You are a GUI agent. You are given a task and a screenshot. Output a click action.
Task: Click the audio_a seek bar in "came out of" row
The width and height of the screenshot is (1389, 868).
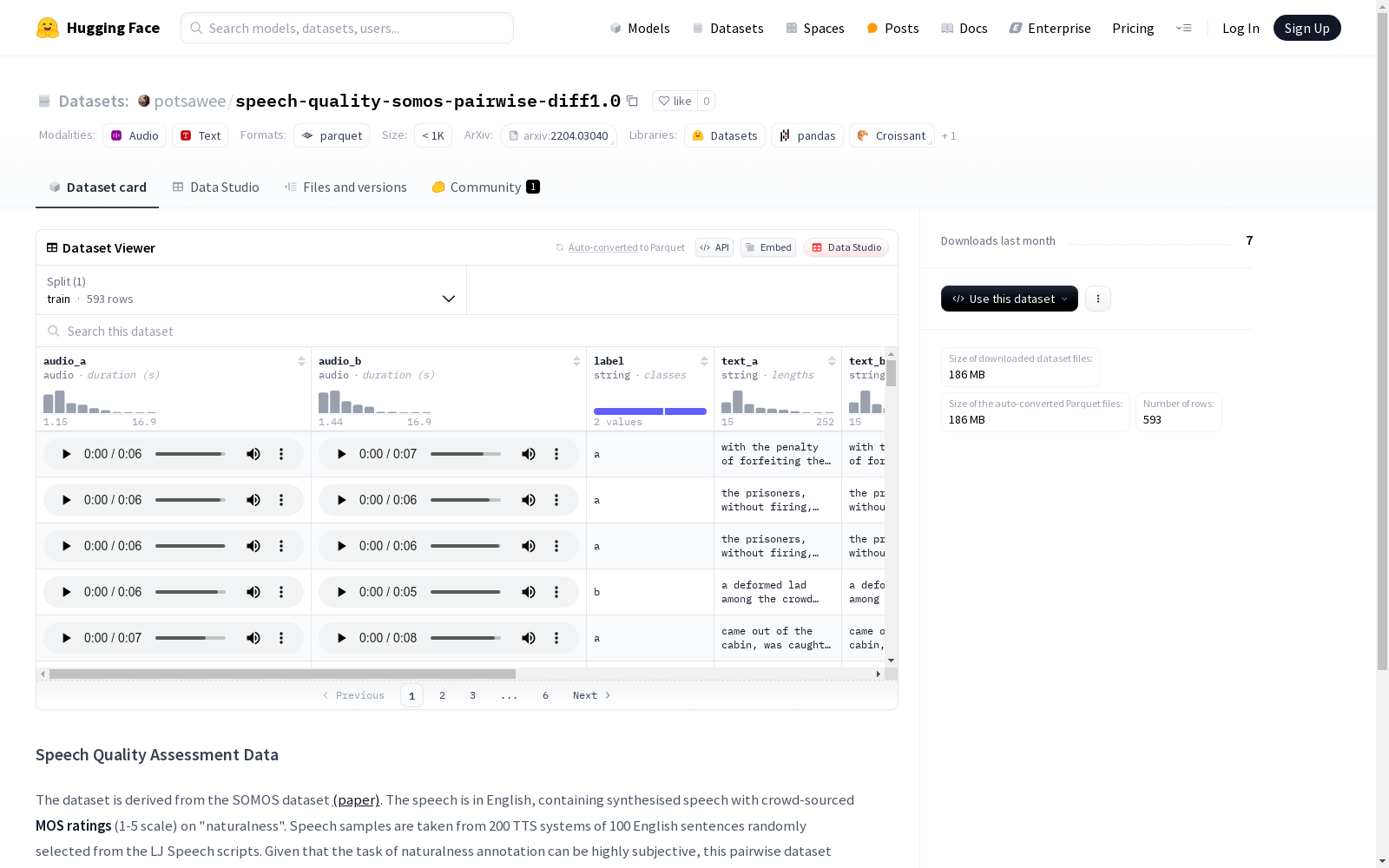[190, 638]
